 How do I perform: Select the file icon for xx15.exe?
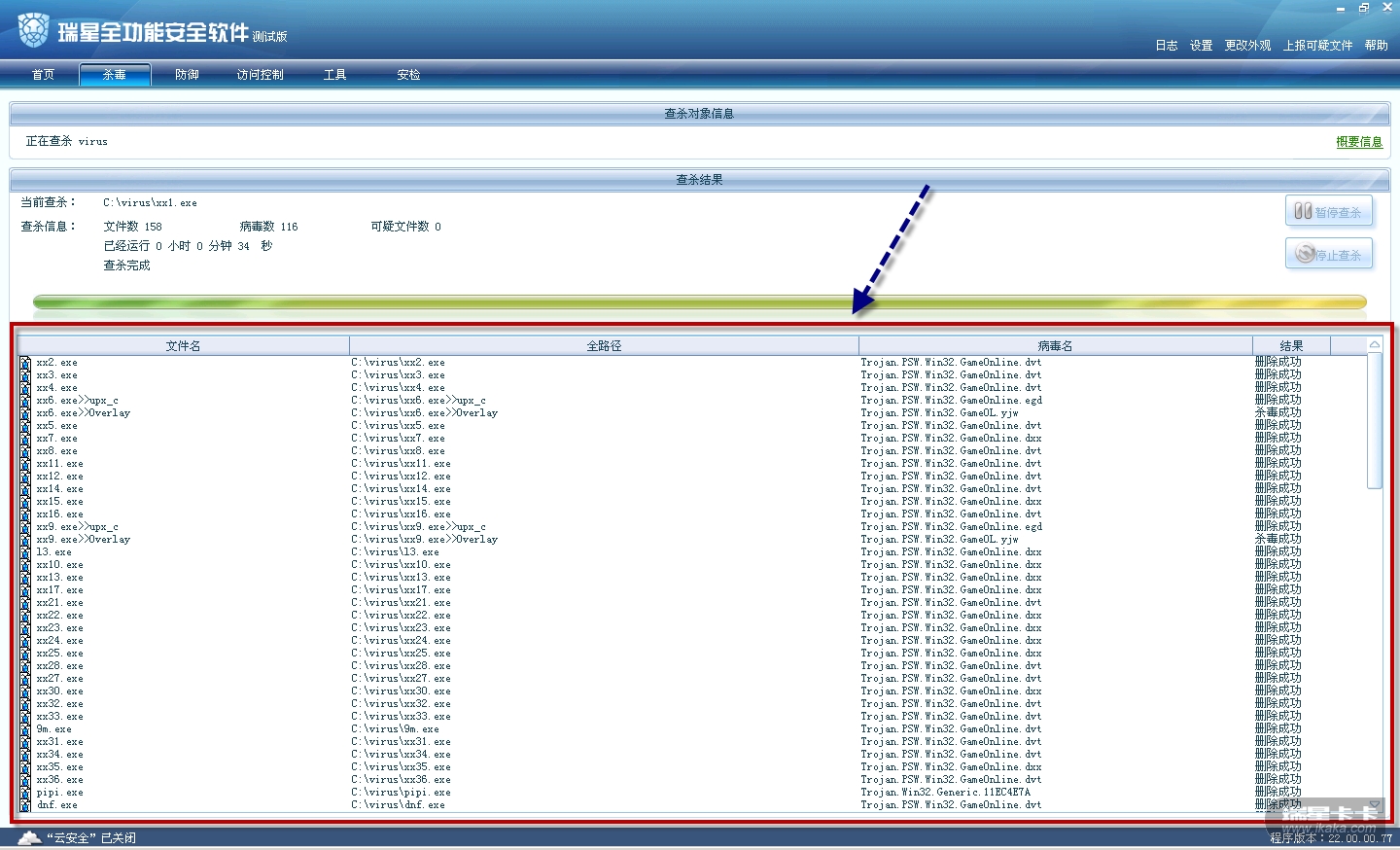(x=25, y=502)
